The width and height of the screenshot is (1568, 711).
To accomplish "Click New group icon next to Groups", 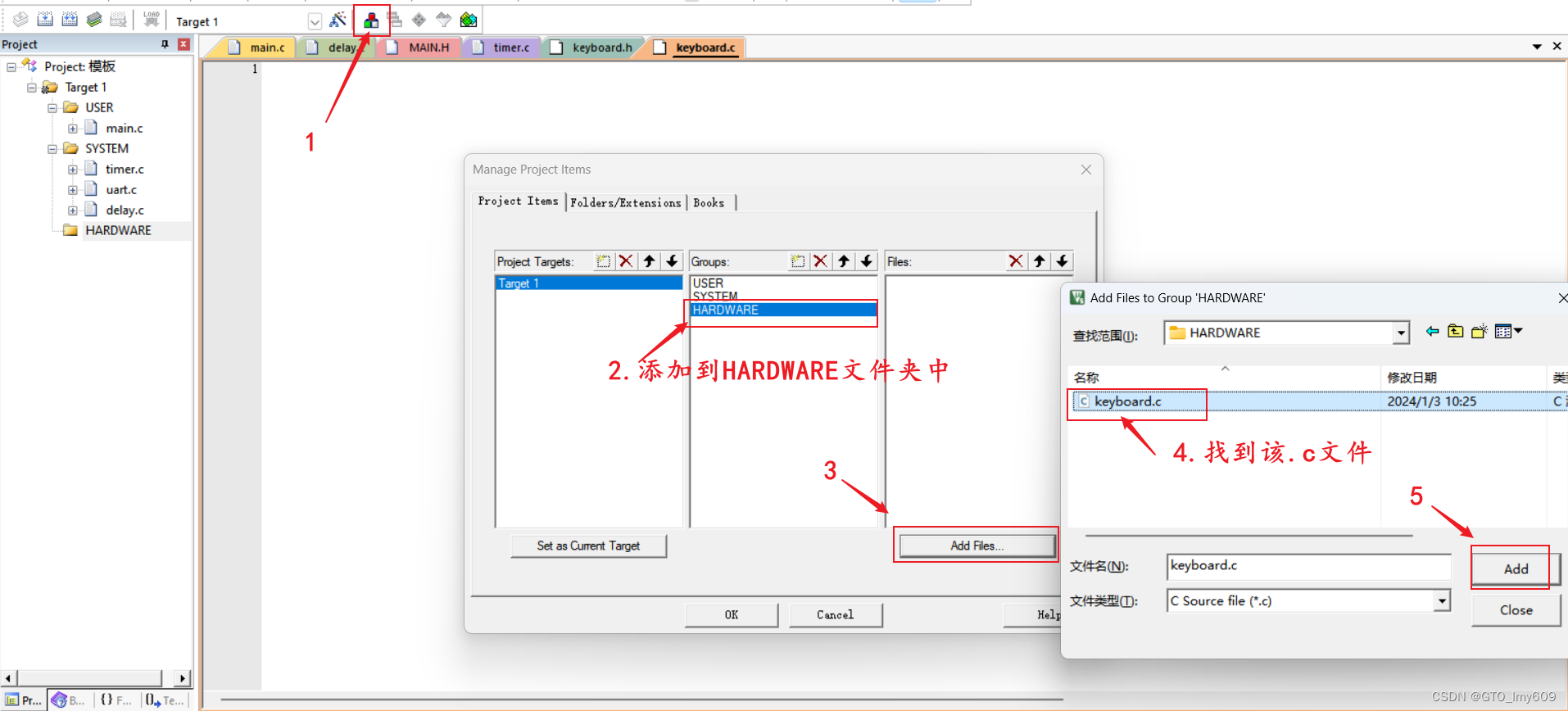I will point(798,261).
